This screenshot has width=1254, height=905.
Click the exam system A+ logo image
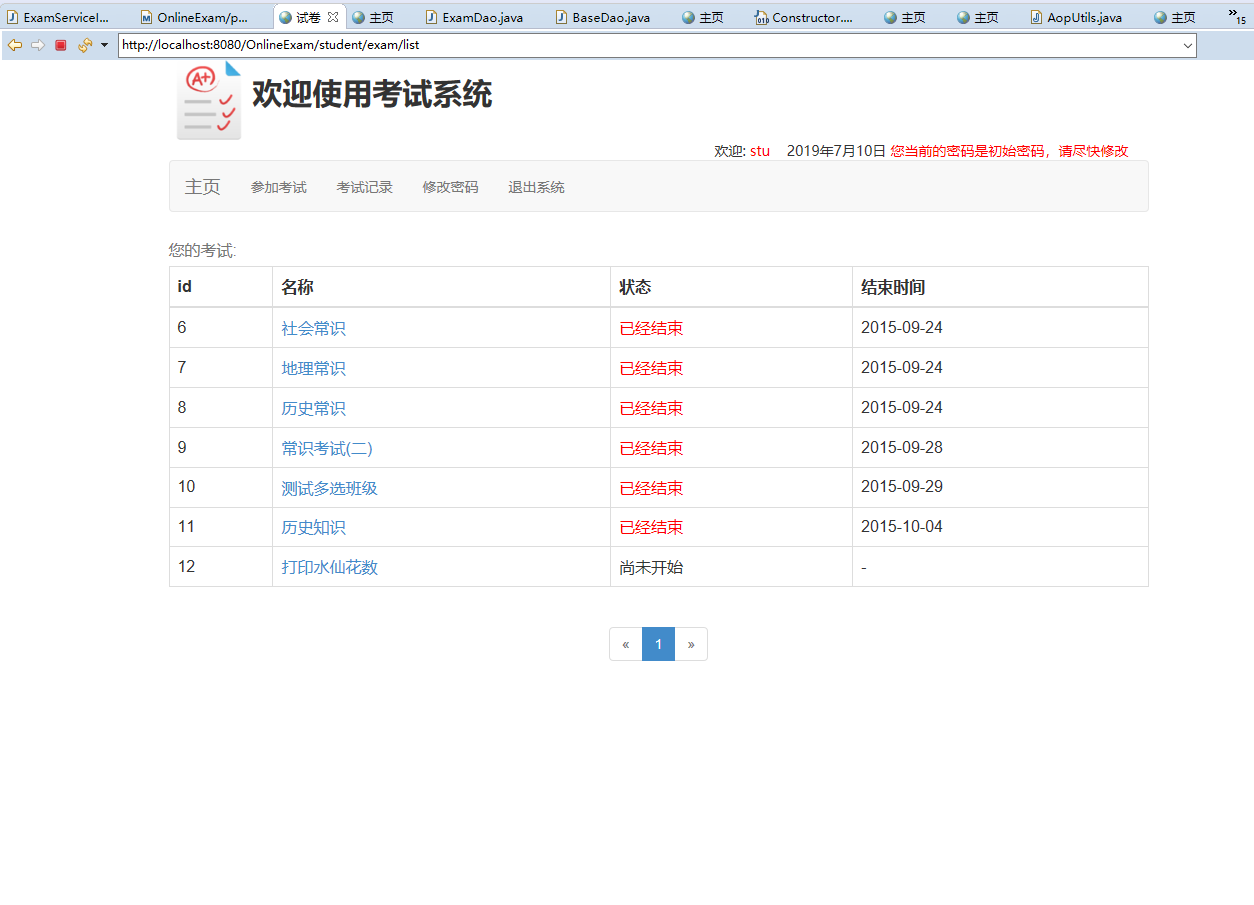[207, 100]
